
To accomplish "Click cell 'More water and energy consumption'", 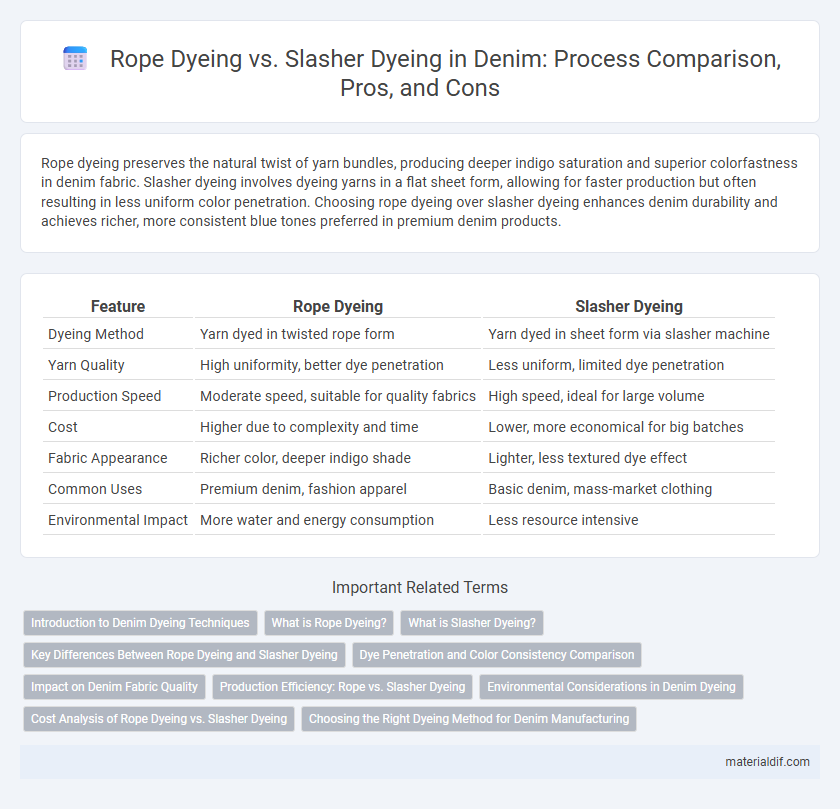I will pyautogui.click(x=317, y=521).
